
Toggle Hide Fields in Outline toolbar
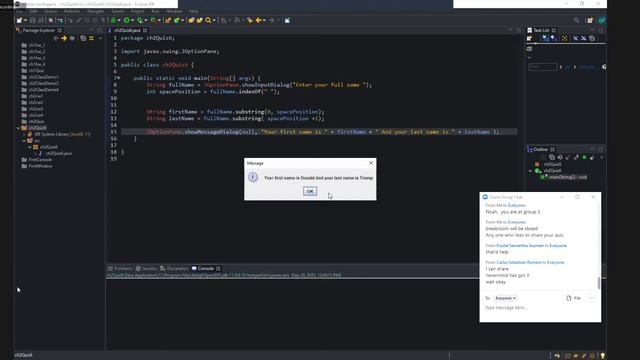click(567, 157)
